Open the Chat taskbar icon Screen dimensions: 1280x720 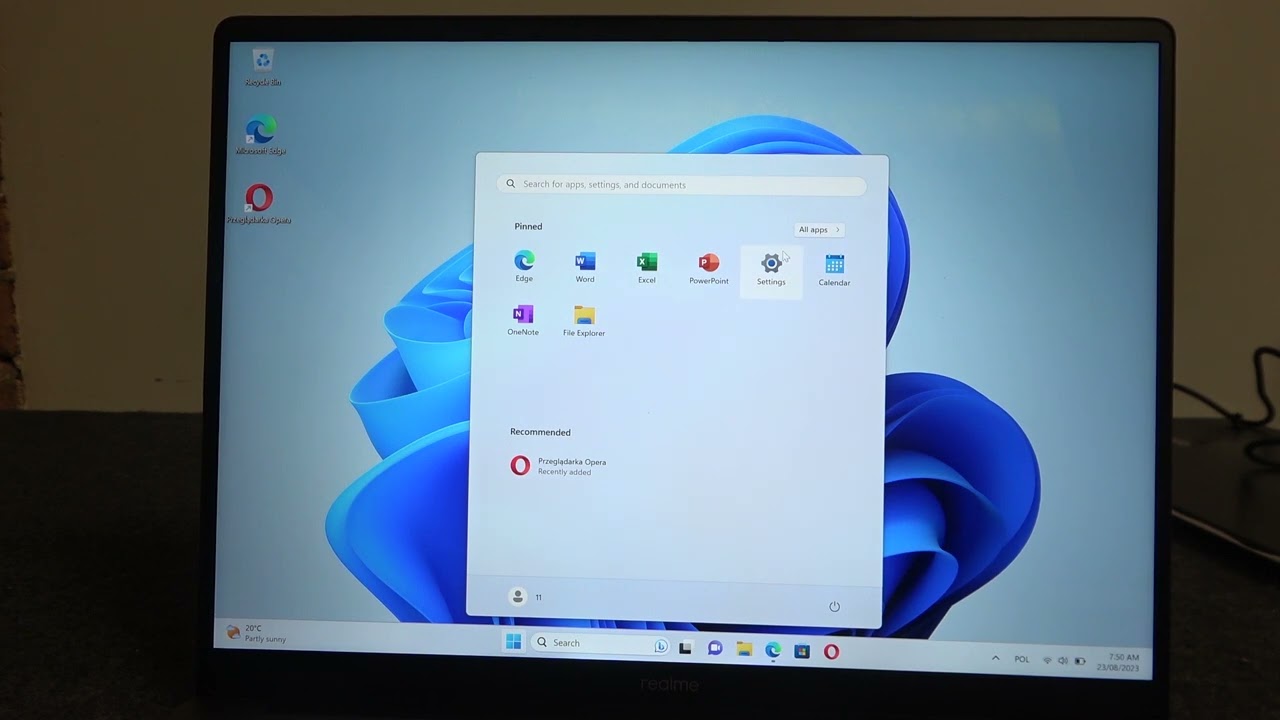(714, 648)
